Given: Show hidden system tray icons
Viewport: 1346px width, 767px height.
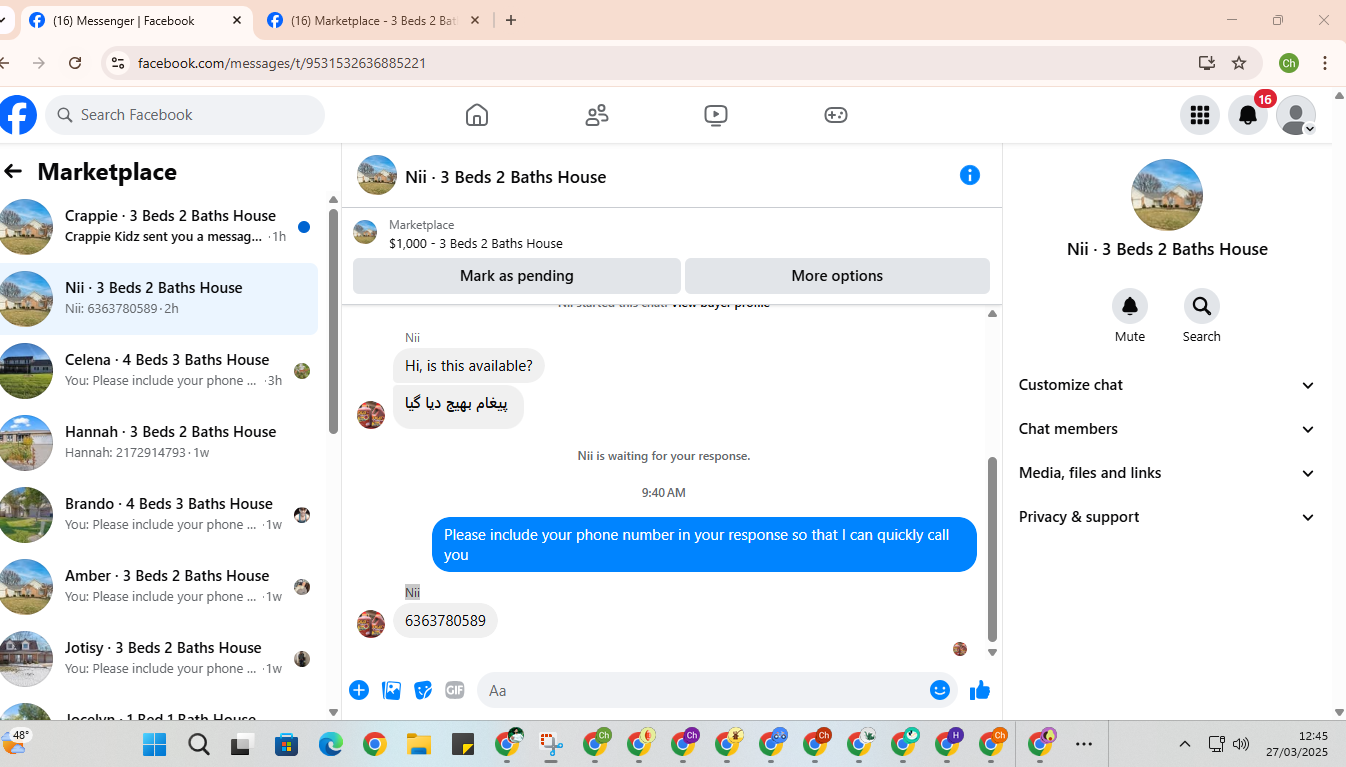Looking at the screenshot, I should tap(1185, 744).
